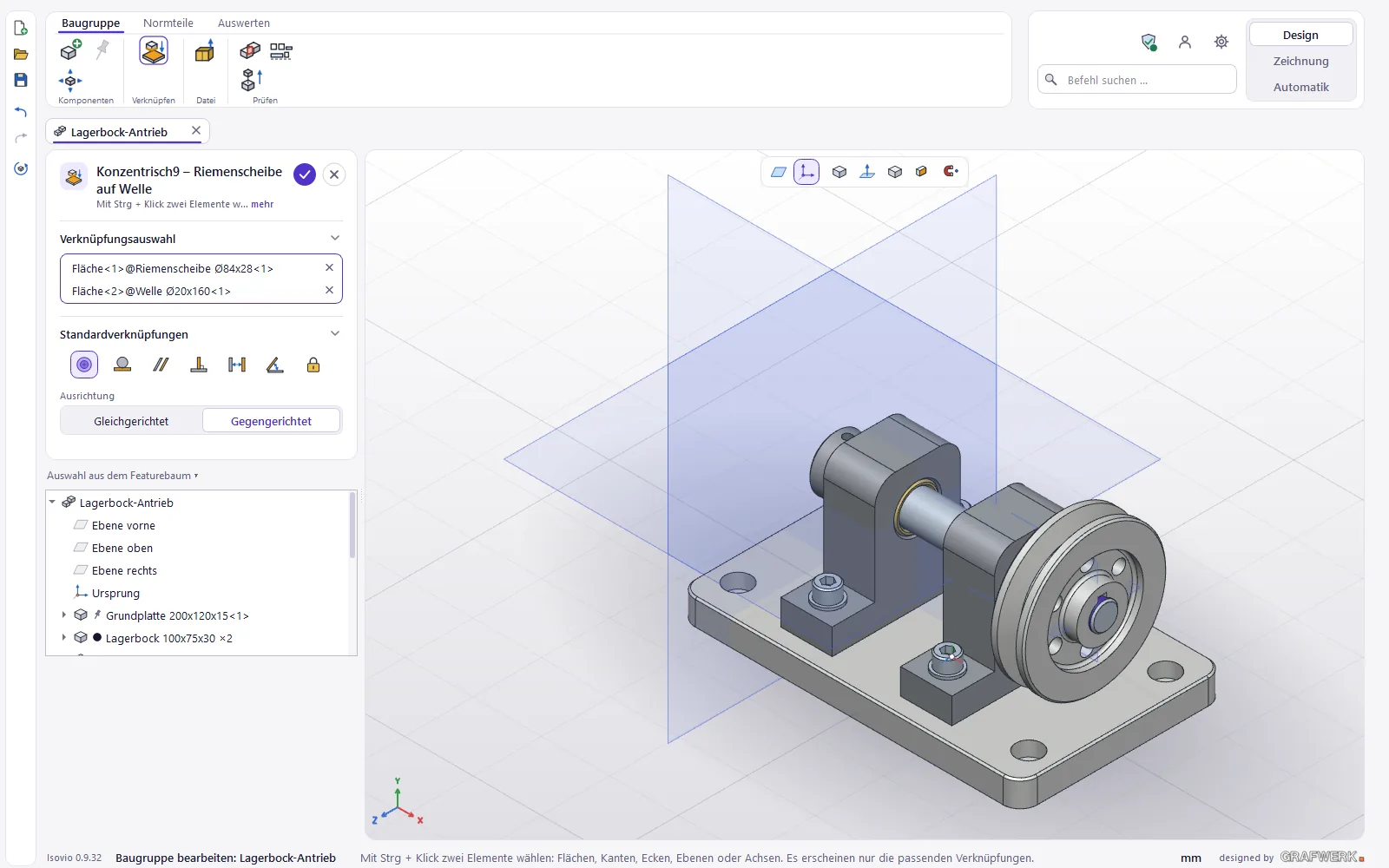Select the parallel mate icon
Image resolution: width=1389 pixels, height=868 pixels.
[161, 365]
